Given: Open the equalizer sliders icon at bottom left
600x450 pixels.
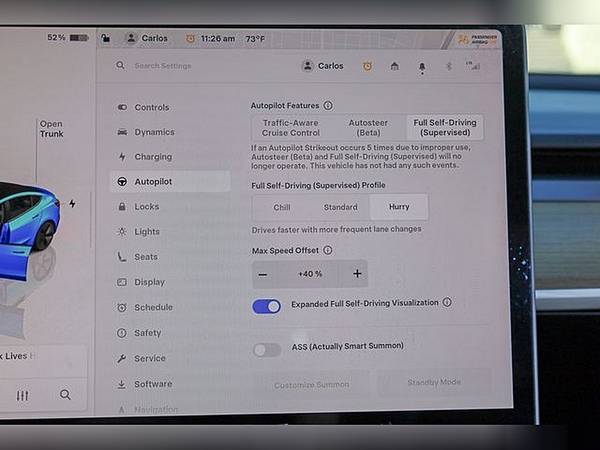Looking at the screenshot, I should (x=22, y=395).
